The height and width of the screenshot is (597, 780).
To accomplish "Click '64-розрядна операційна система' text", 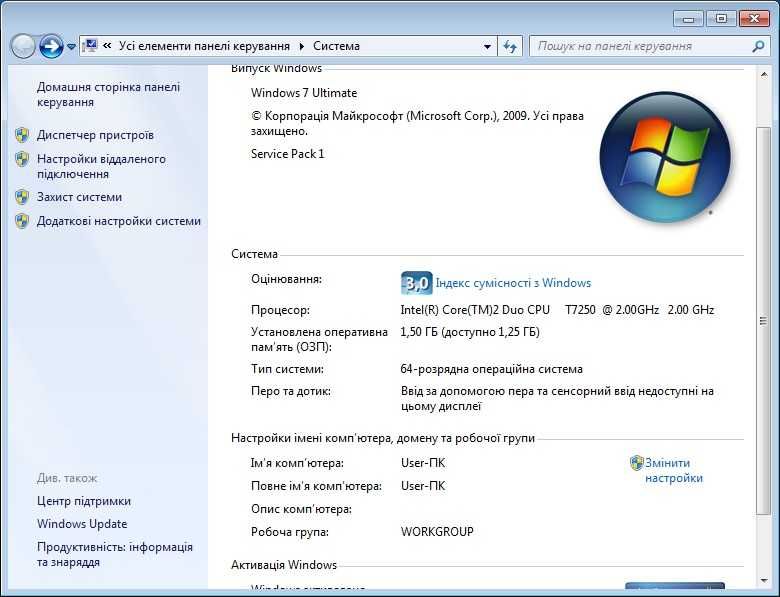I will click(491, 369).
